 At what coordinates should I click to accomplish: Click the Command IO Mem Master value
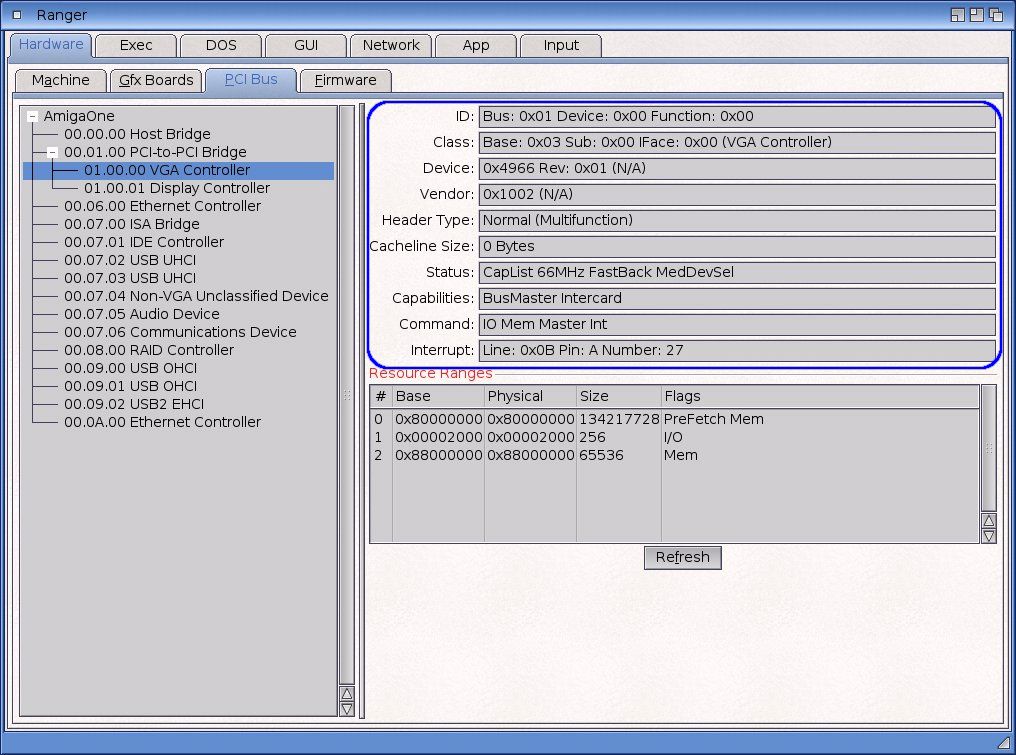(x=737, y=324)
